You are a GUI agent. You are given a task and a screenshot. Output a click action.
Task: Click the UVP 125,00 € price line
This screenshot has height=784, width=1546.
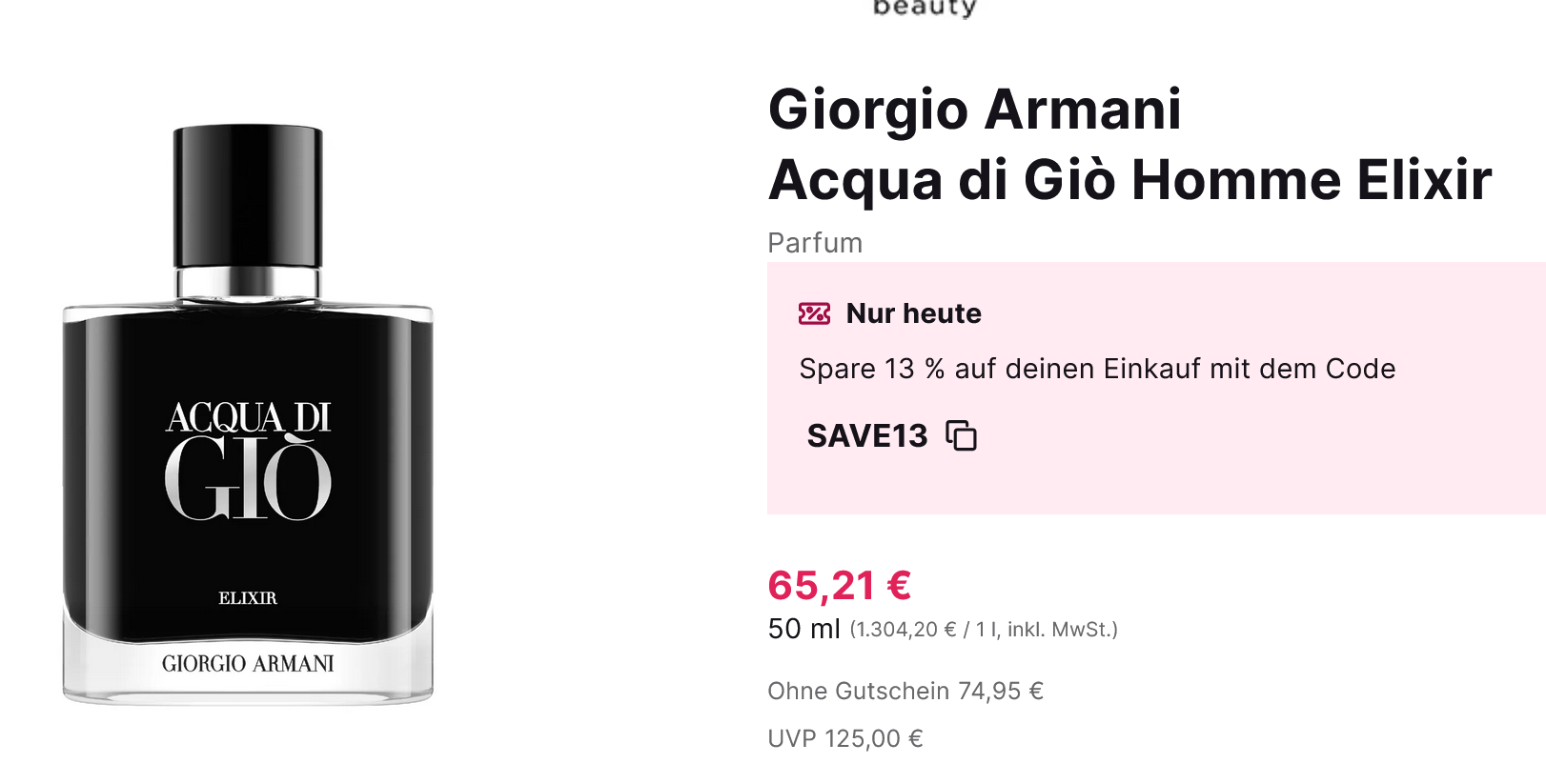point(844,738)
